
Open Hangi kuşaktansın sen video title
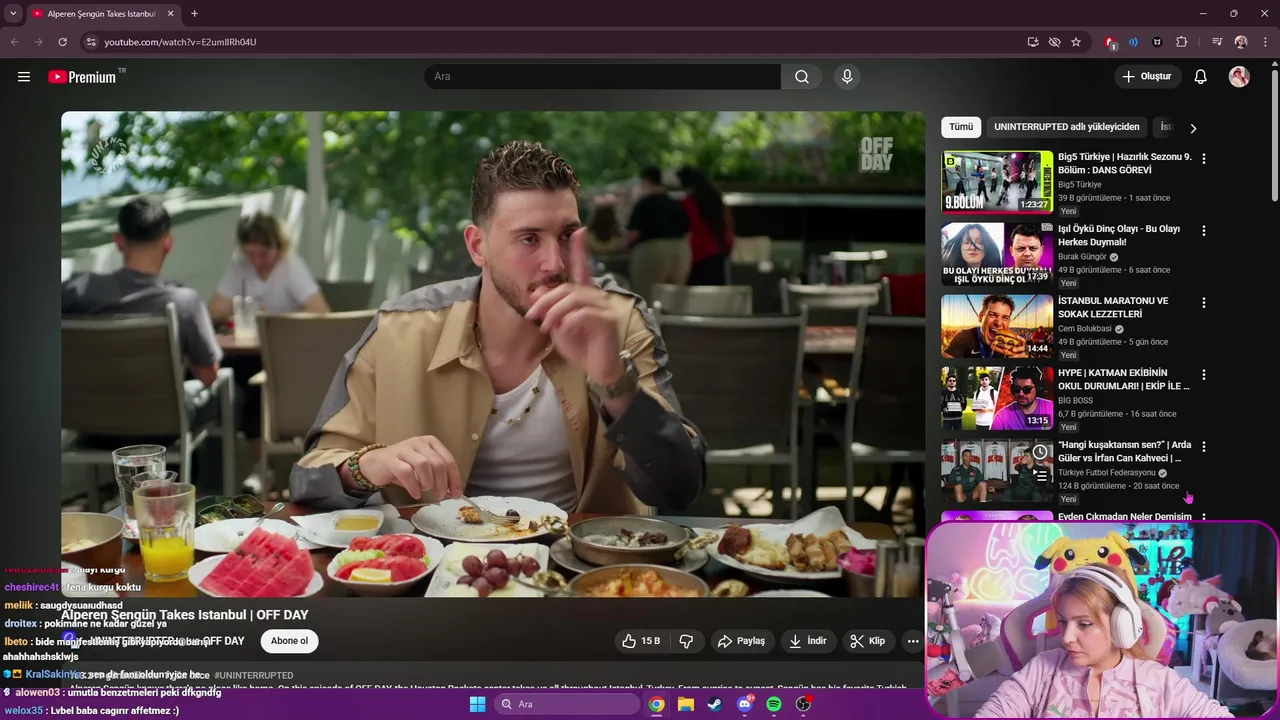click(1125, 452)
